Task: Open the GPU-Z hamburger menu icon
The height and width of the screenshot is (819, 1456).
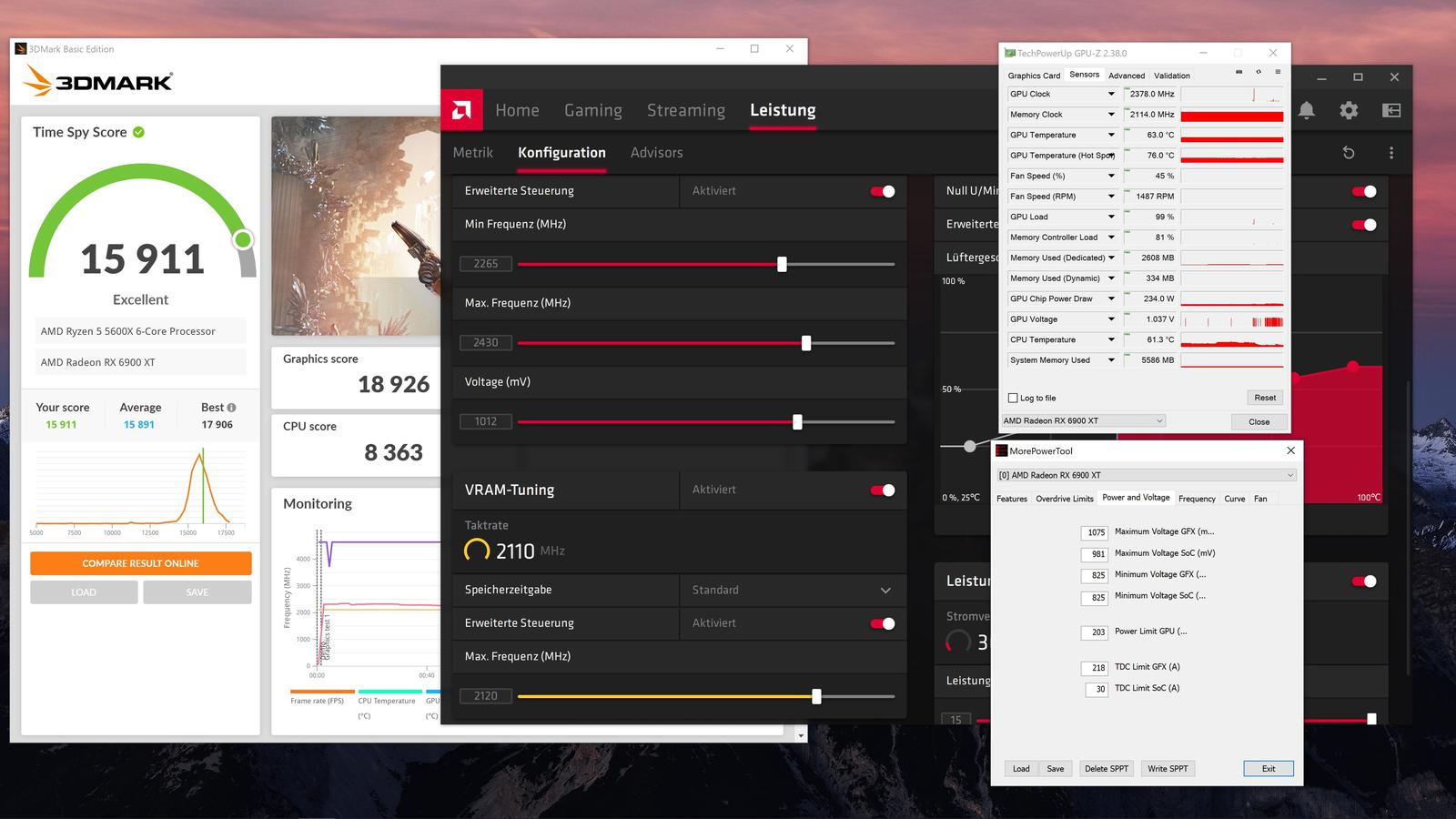Action: tap(1278, 72)
